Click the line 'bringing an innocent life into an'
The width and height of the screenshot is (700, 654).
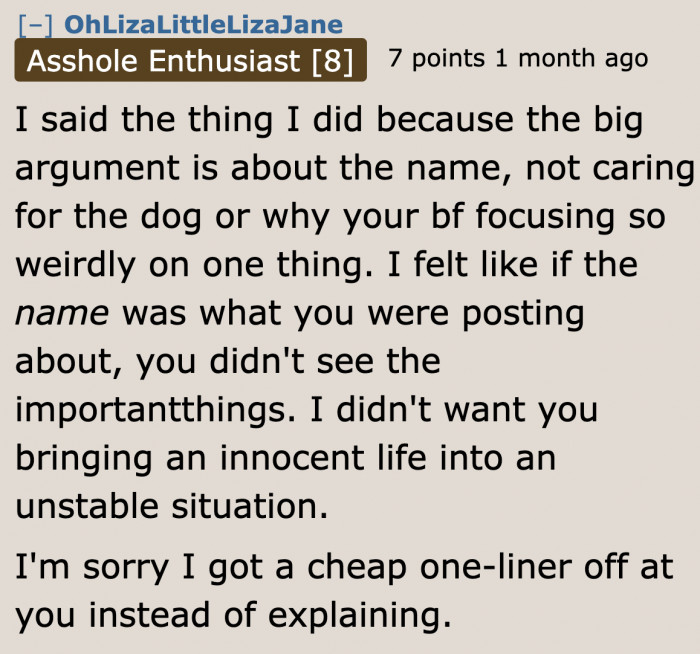285,458
